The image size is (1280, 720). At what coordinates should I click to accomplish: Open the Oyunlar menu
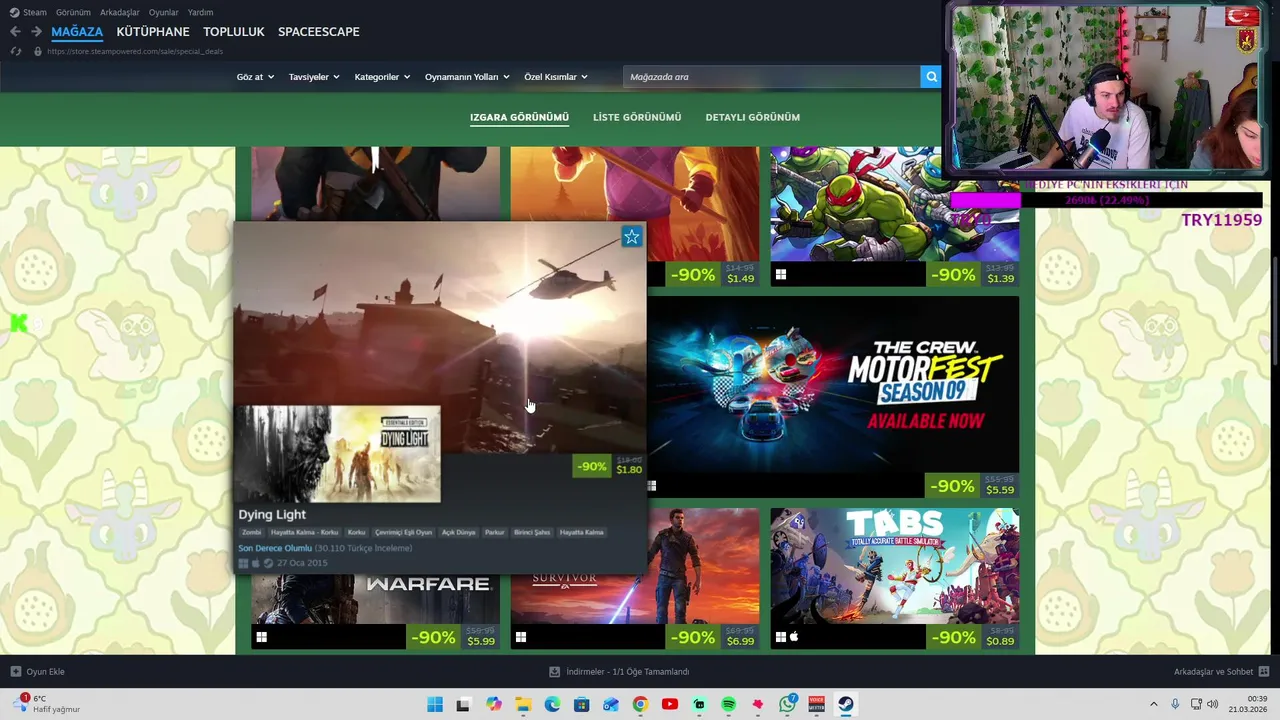point(163,12)
